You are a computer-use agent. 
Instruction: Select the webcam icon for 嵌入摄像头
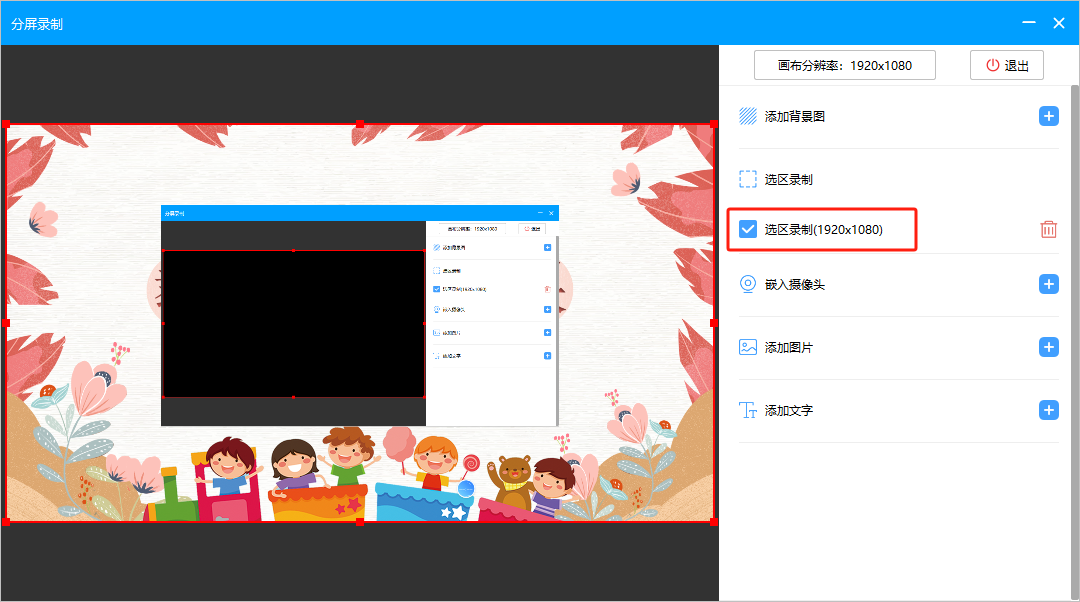(748, 285)
